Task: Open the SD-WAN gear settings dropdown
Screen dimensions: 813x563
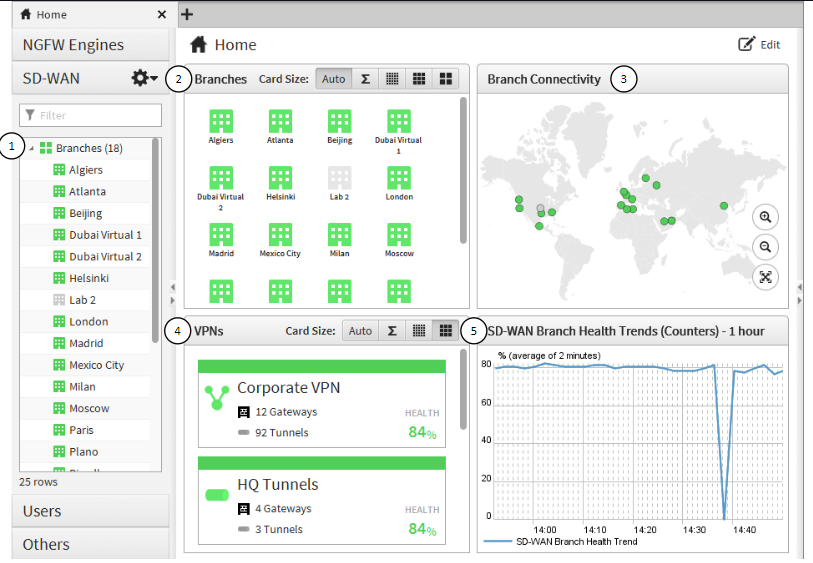Action: [145, 78]
